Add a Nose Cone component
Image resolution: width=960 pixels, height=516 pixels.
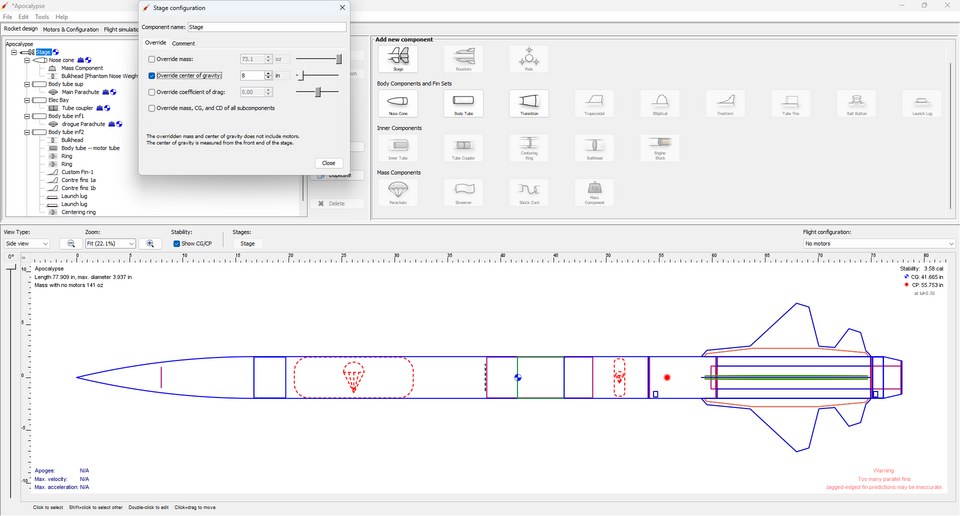pos(398,104)
